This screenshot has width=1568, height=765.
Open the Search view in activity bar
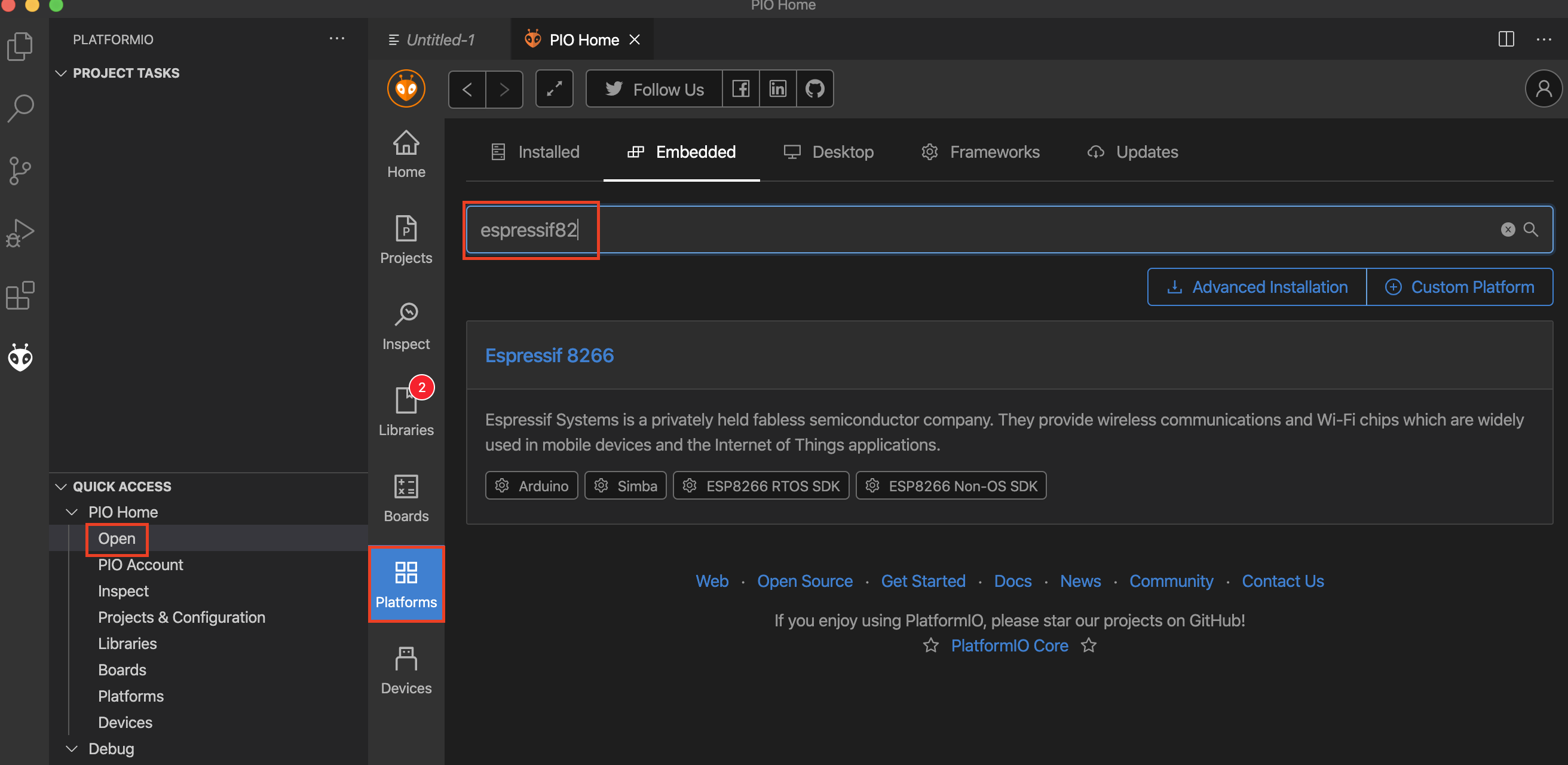click(20, 108)
